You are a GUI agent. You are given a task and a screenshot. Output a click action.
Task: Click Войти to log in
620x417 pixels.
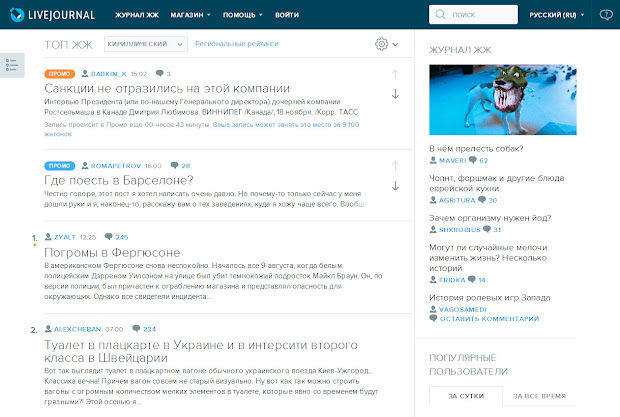[287, 15]
